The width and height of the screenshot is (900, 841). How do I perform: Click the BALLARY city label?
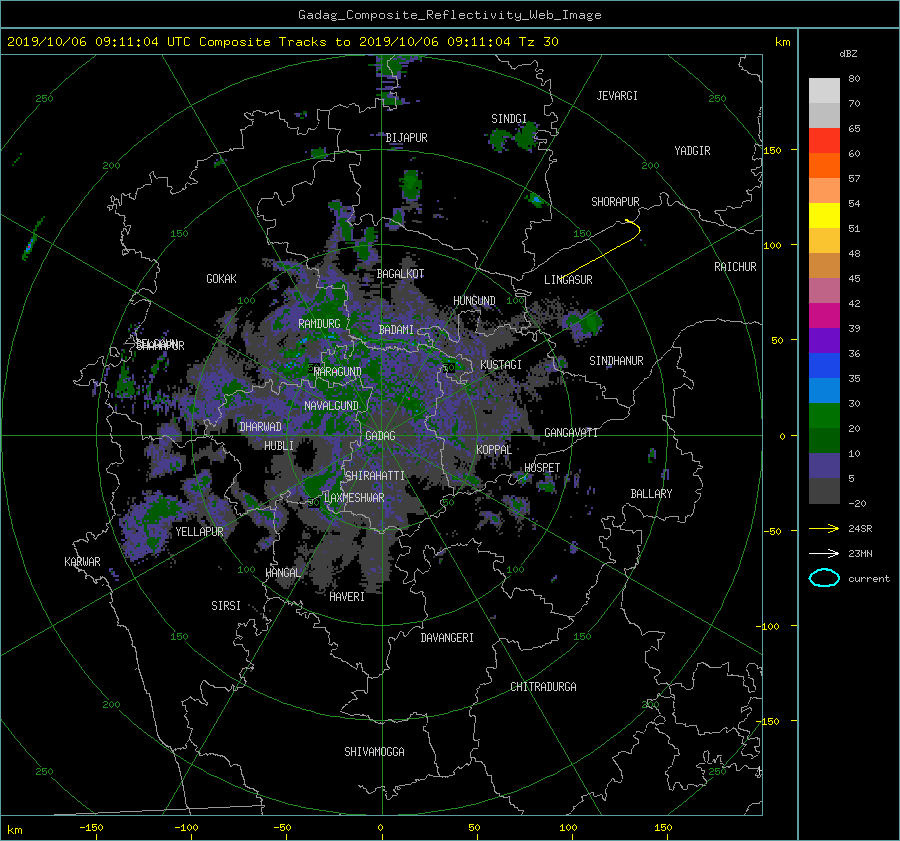(651, 494)
